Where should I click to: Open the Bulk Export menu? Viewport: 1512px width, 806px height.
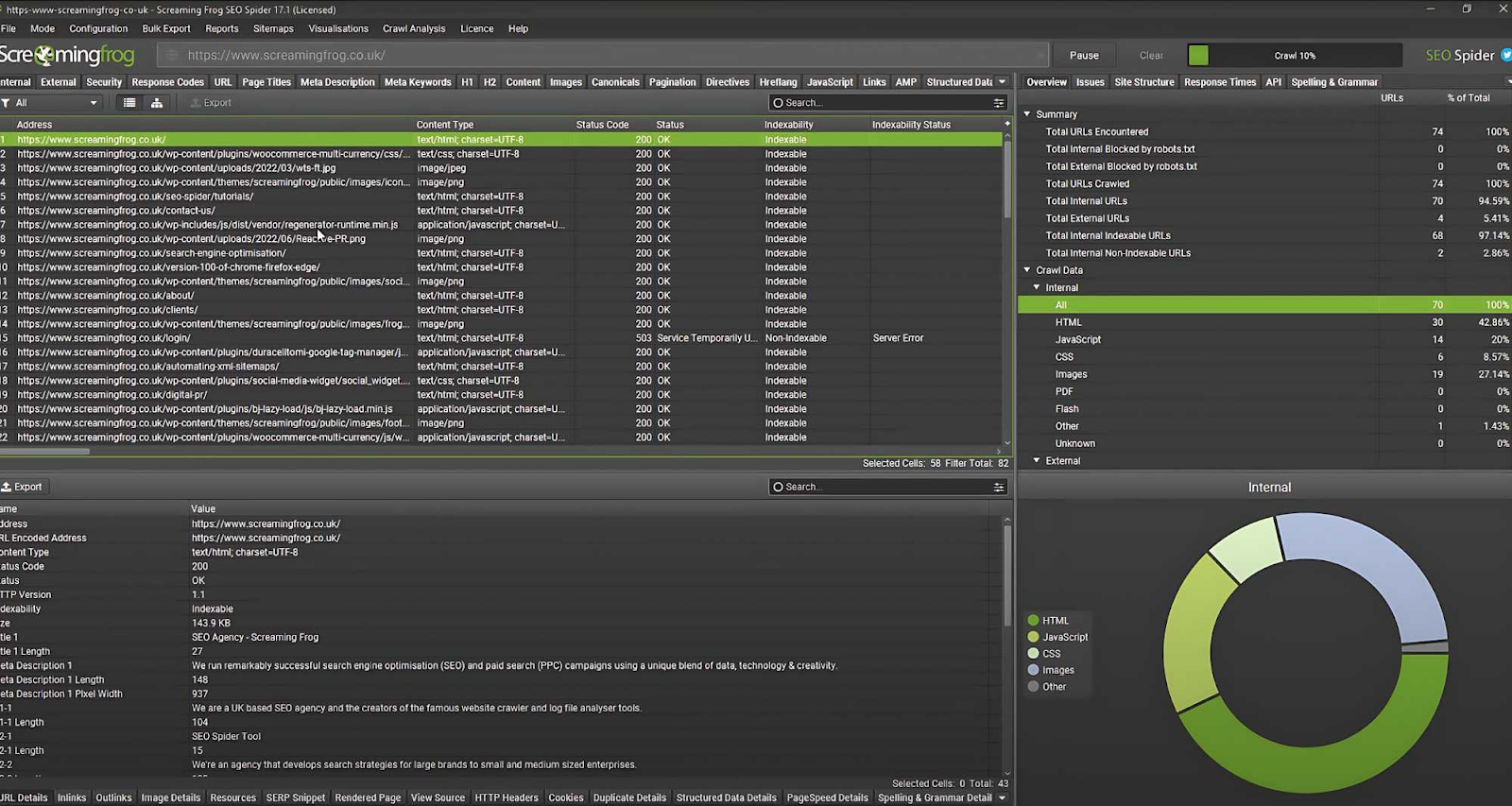[166, 28]
